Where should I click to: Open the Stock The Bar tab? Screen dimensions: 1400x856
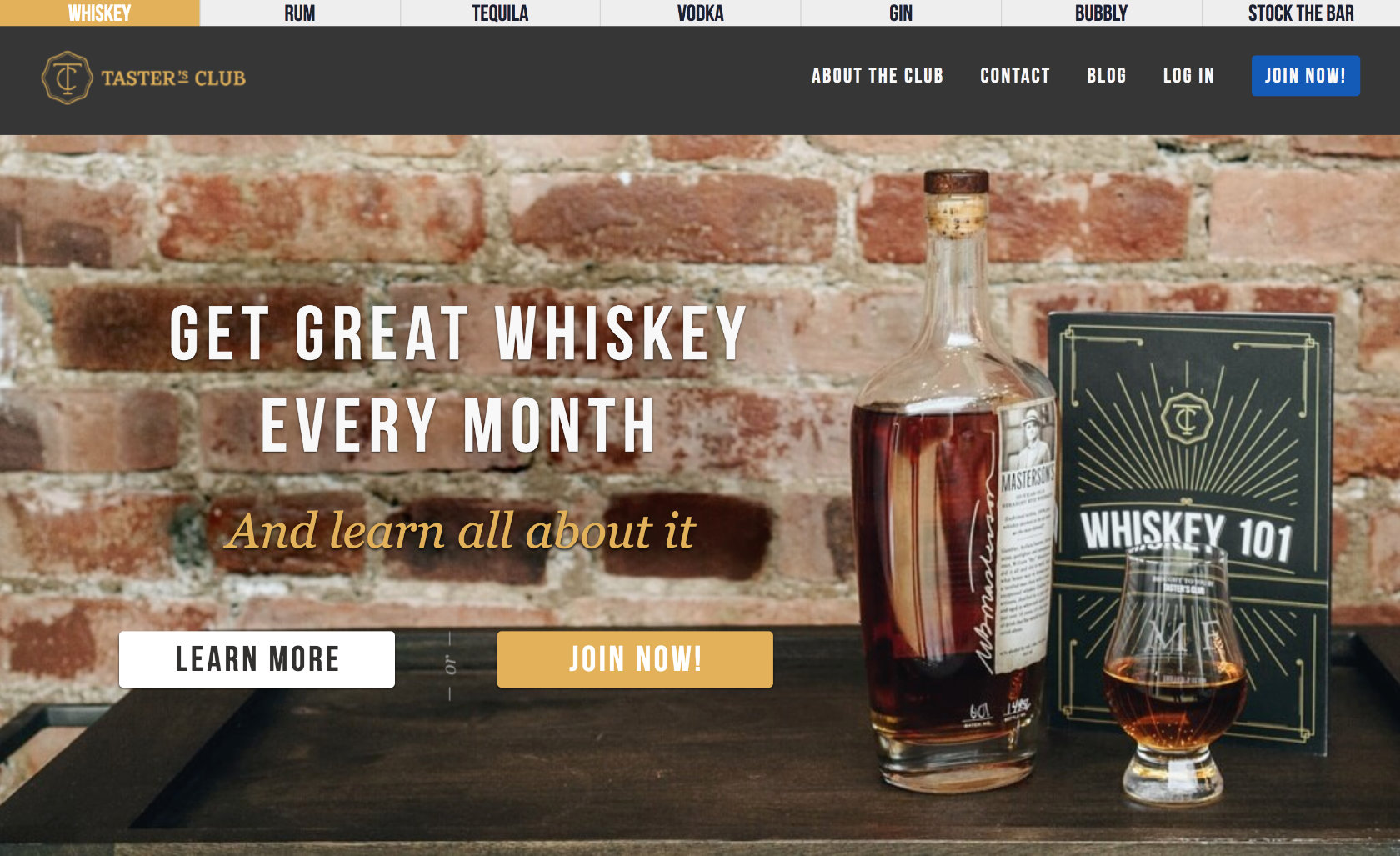point(1301,13)
